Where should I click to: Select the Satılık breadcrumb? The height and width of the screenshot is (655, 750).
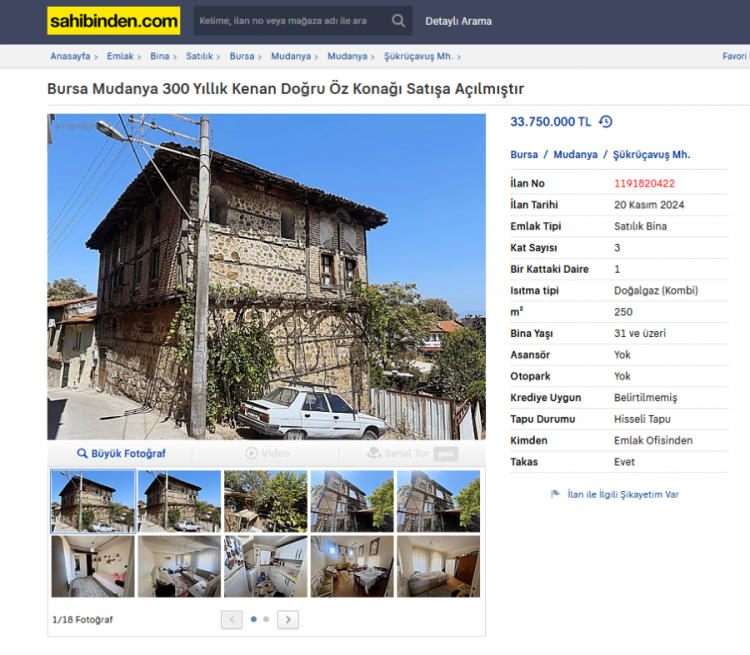click(199, 57)
